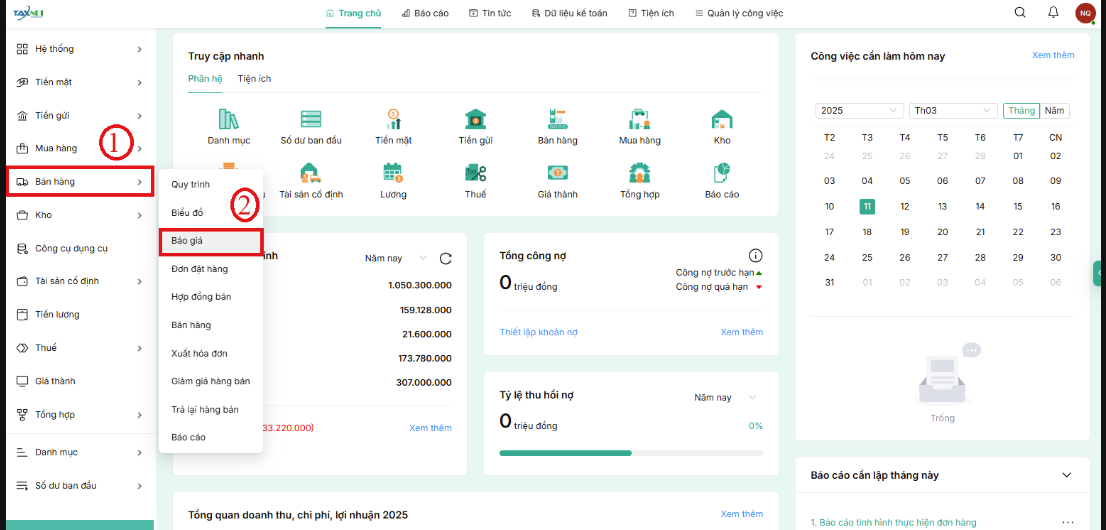Open Năm nay dropdown in Tỷ lệ thu hồi nợ
This screenshot has height=530, width=1106.
point(725,397)
